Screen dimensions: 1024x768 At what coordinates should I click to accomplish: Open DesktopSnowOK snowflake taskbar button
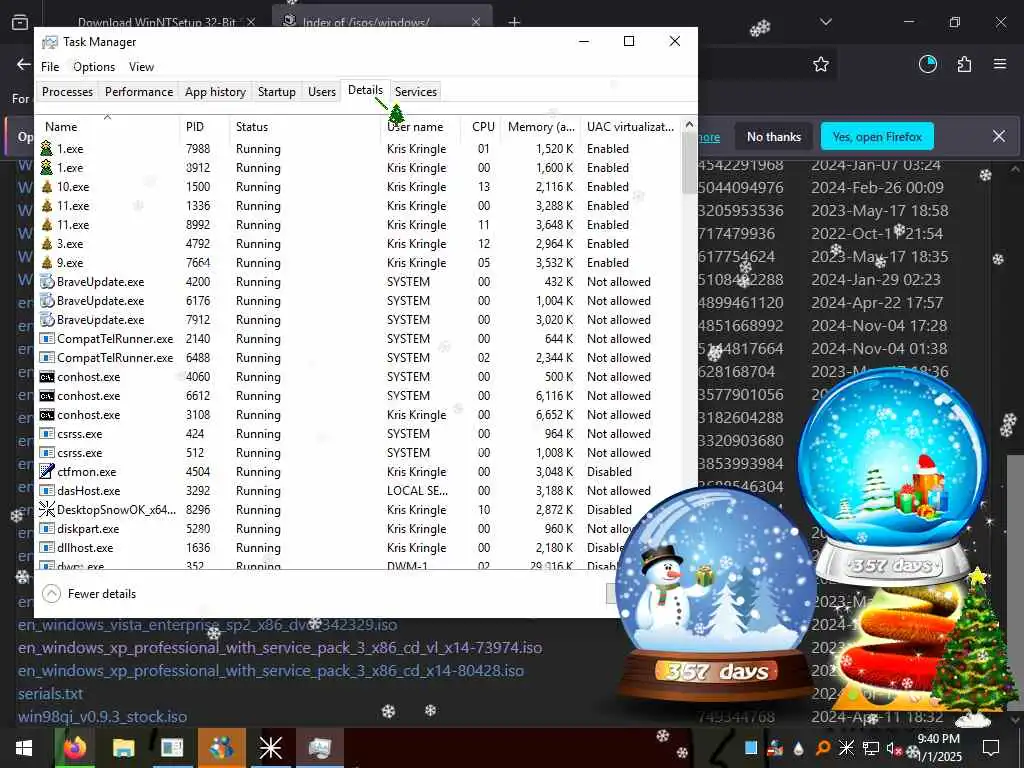pyautogui.click(x=270, y=748)
